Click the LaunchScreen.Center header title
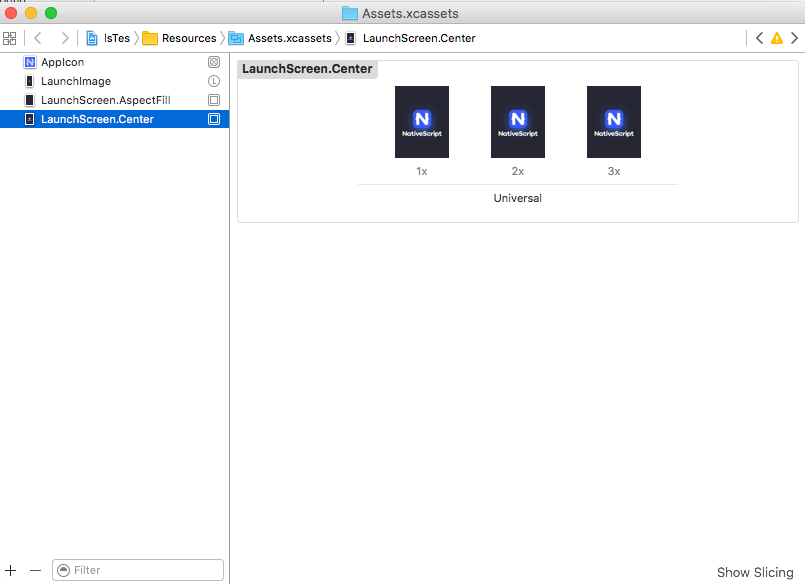This screenshot has height=584, width=805. 307,69
